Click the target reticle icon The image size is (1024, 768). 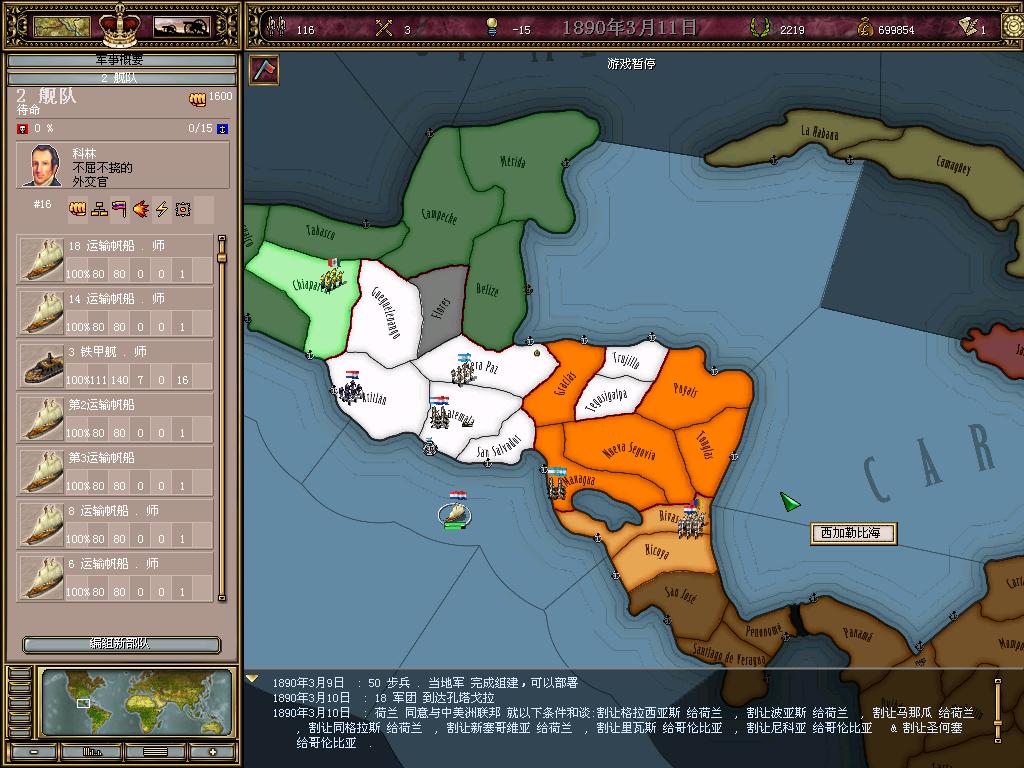pyautogui.click(x=183, y=209)
